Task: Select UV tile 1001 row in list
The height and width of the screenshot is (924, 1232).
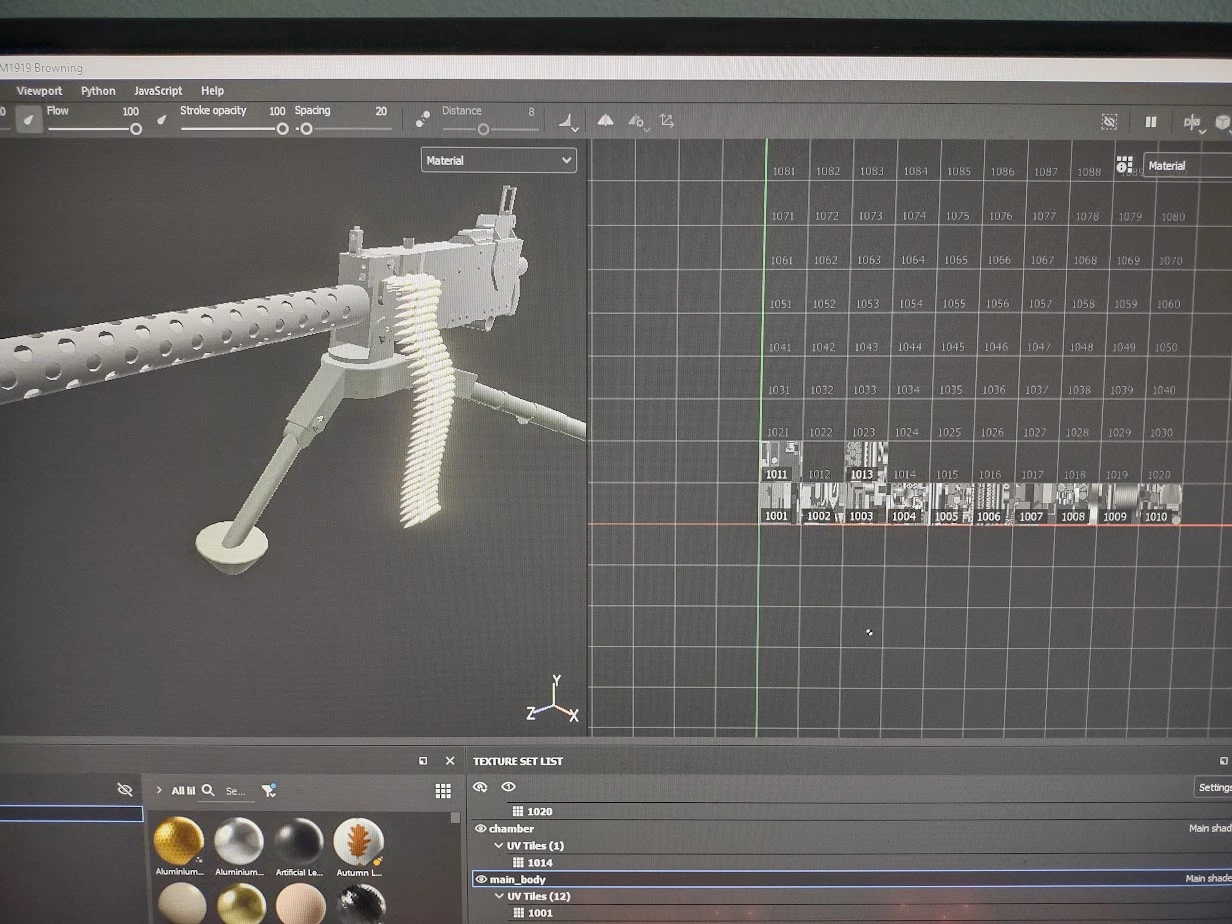Action: pyautogui.click(x=850, y=913)
